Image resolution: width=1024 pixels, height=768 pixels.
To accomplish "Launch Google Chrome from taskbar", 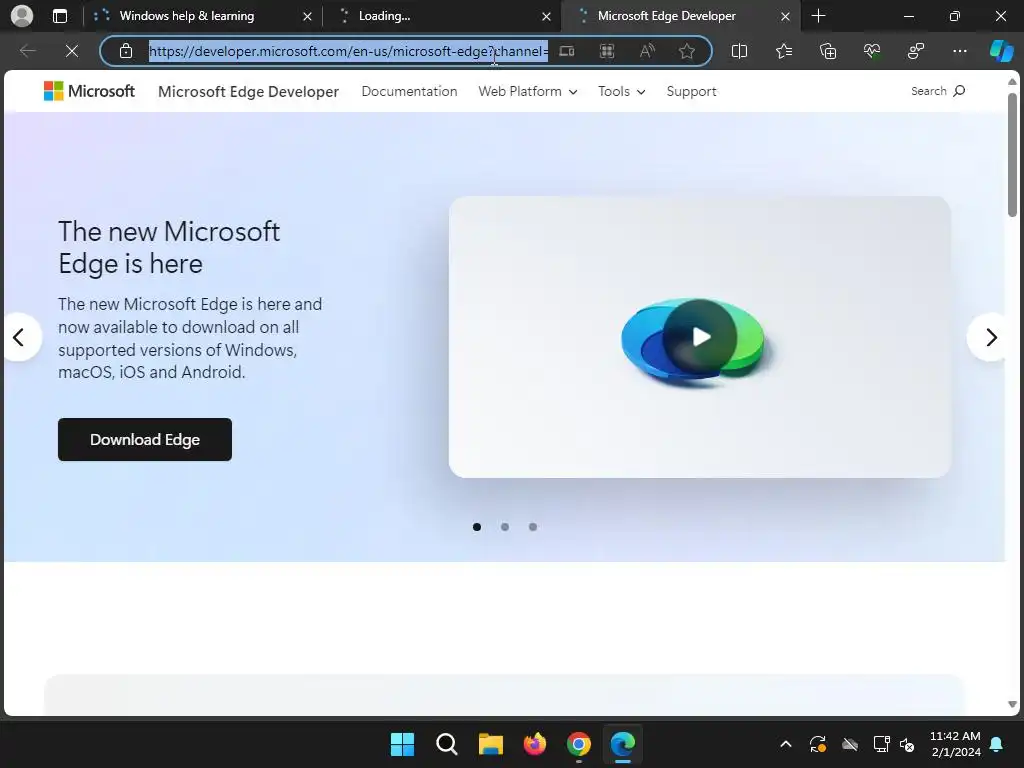I will click(579, 744).
